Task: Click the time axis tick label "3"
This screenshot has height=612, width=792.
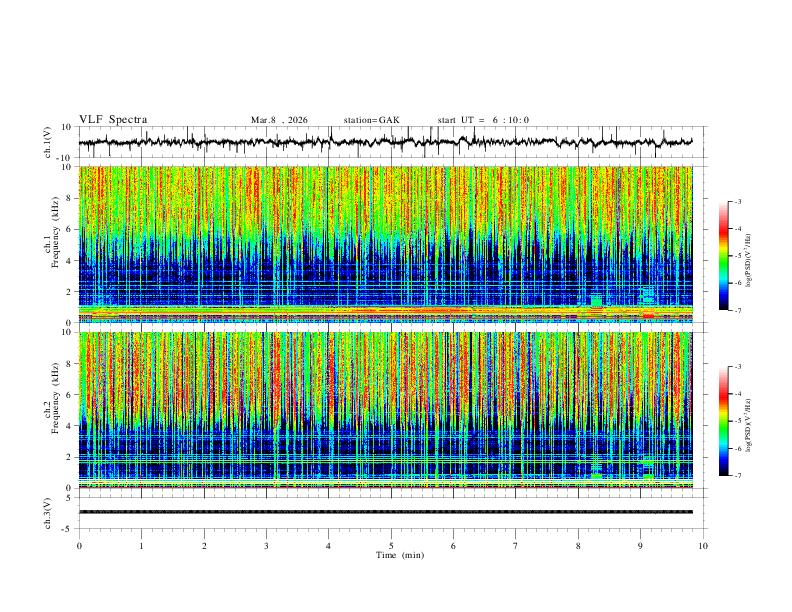Action: pyautogui.click(x=266, y=546)
